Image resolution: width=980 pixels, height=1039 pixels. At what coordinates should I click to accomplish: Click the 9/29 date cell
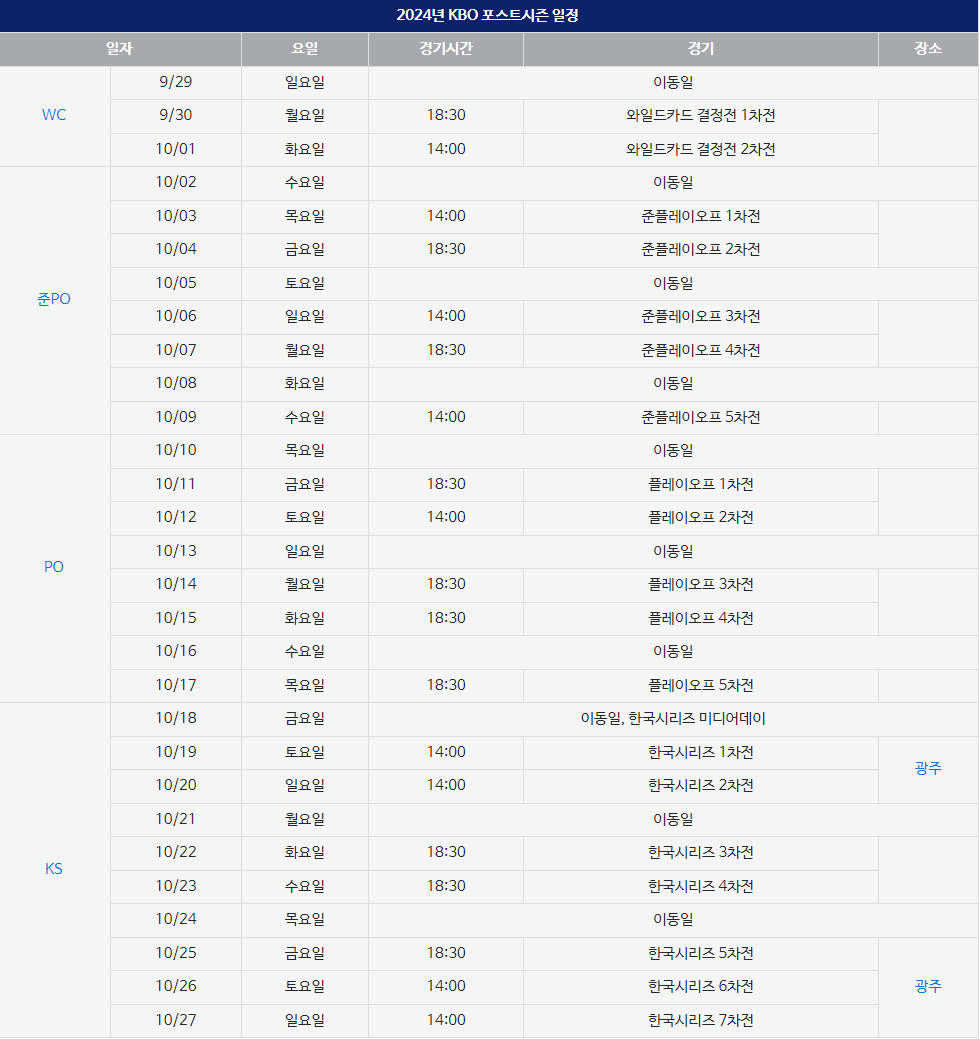coord(176,82)
